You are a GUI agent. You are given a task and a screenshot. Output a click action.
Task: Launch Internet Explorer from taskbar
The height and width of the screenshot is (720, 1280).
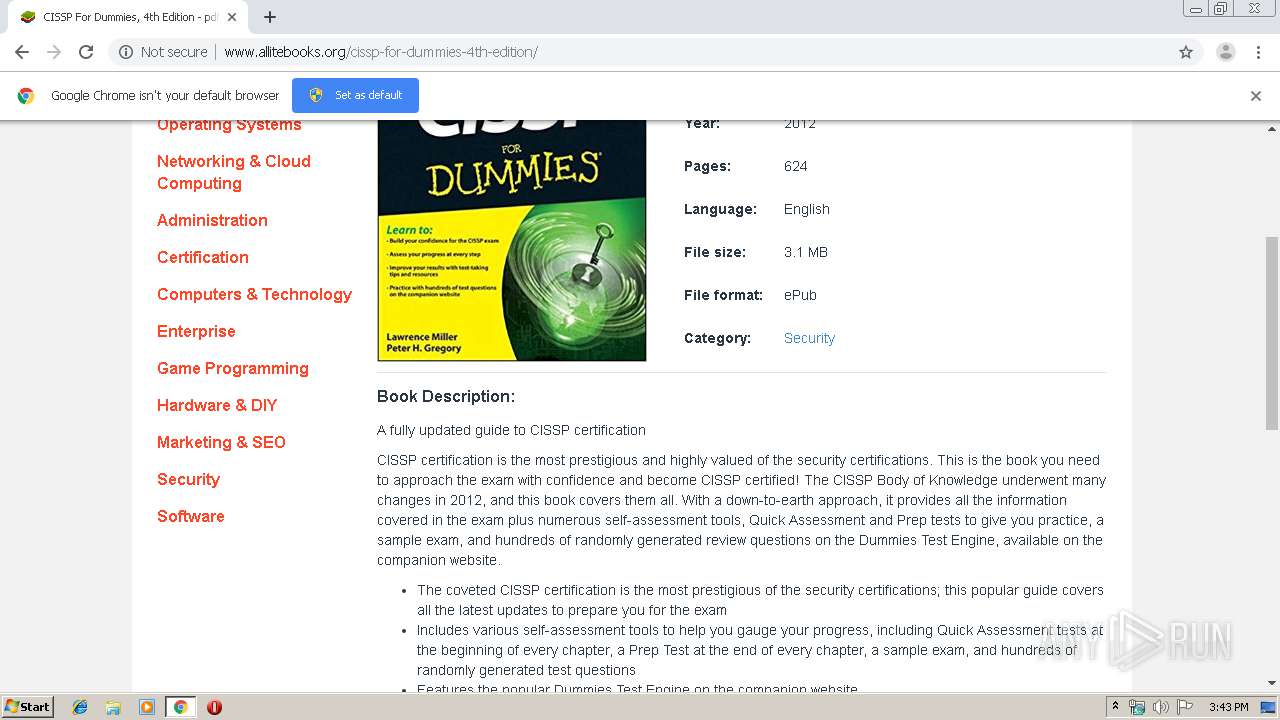80,707
